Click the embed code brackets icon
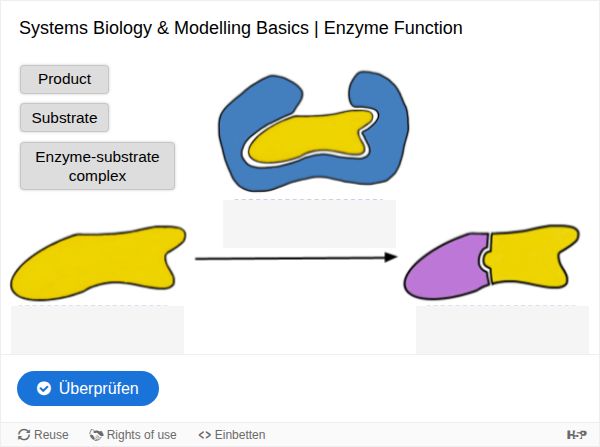This screenshot has height=447, width=600. pyautogui.click(x=205, y=435)
